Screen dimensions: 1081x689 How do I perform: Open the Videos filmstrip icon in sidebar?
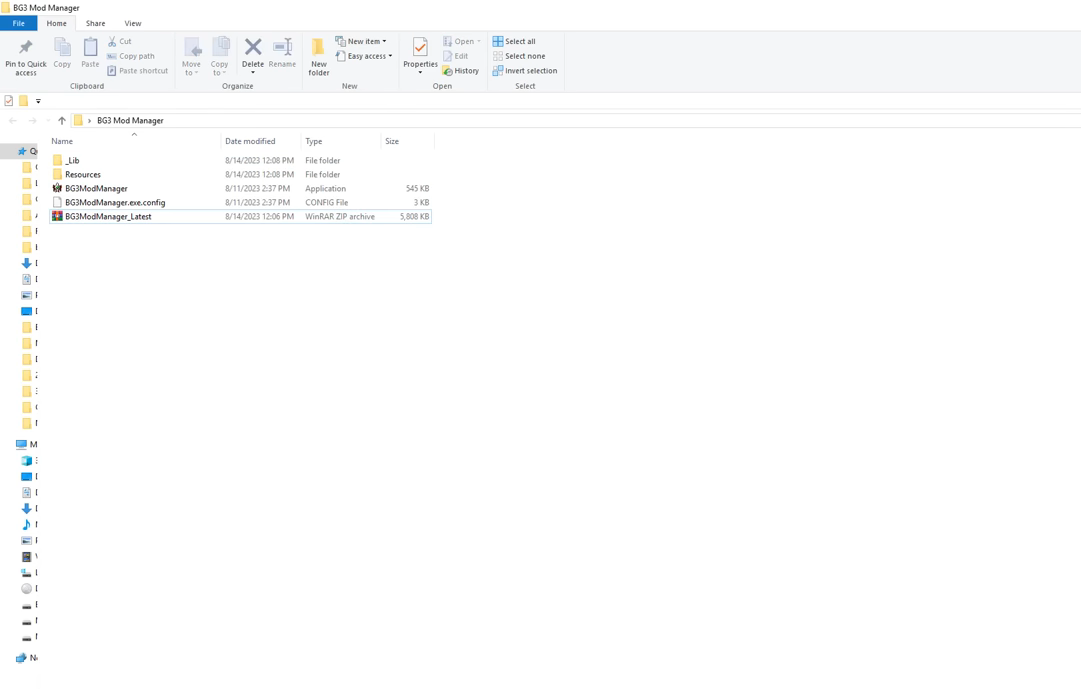pos(26,557)
